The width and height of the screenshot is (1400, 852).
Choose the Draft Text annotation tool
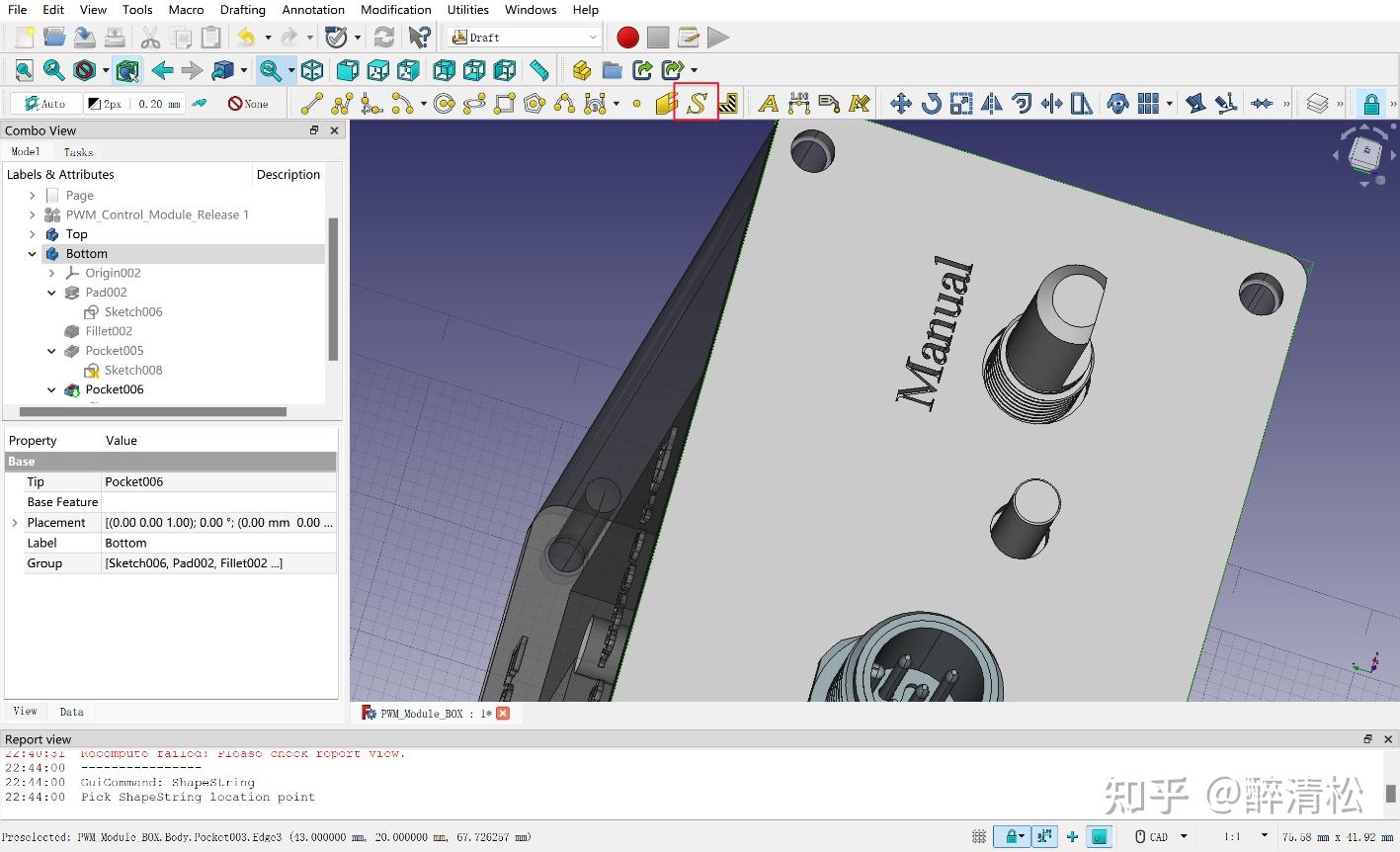tap(768, 103)
